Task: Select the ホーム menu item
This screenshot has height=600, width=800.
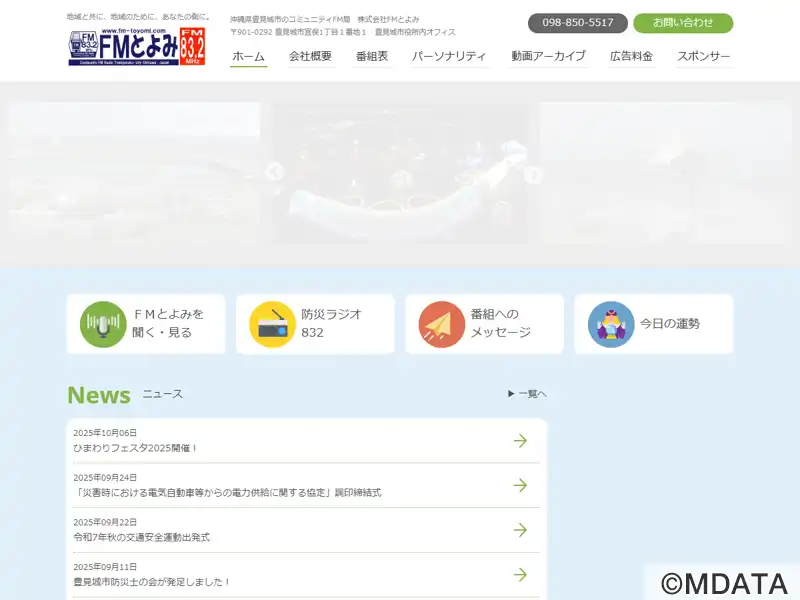Action: click(x=248, y=56)
